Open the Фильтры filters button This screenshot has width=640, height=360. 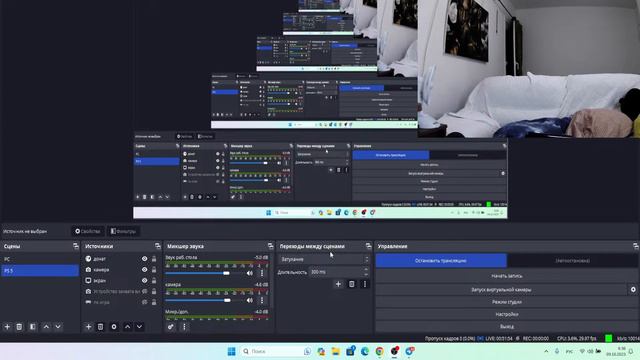[123, 231]
